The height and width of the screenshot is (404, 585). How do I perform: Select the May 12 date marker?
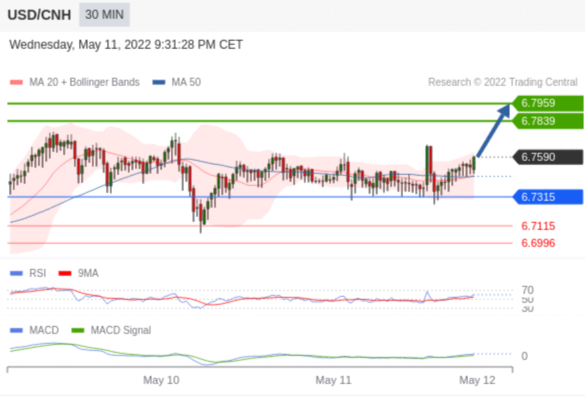(x=477, y=380)
